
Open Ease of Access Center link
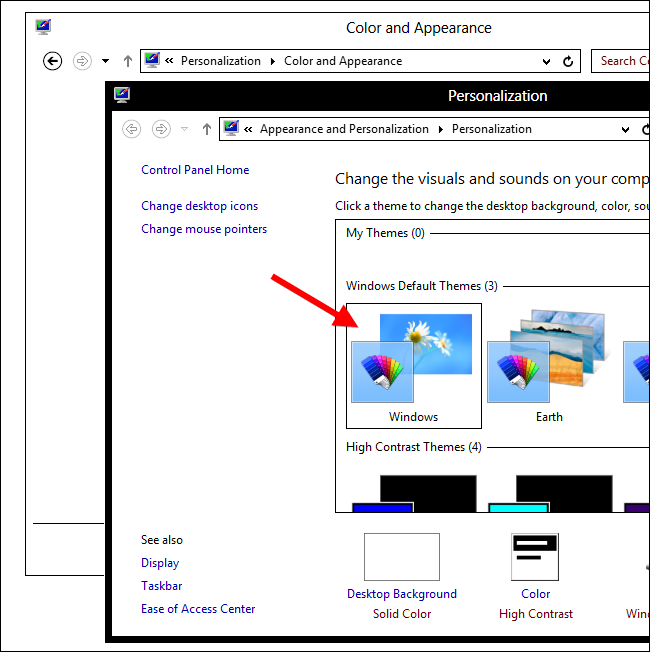(x=198, y=609)
